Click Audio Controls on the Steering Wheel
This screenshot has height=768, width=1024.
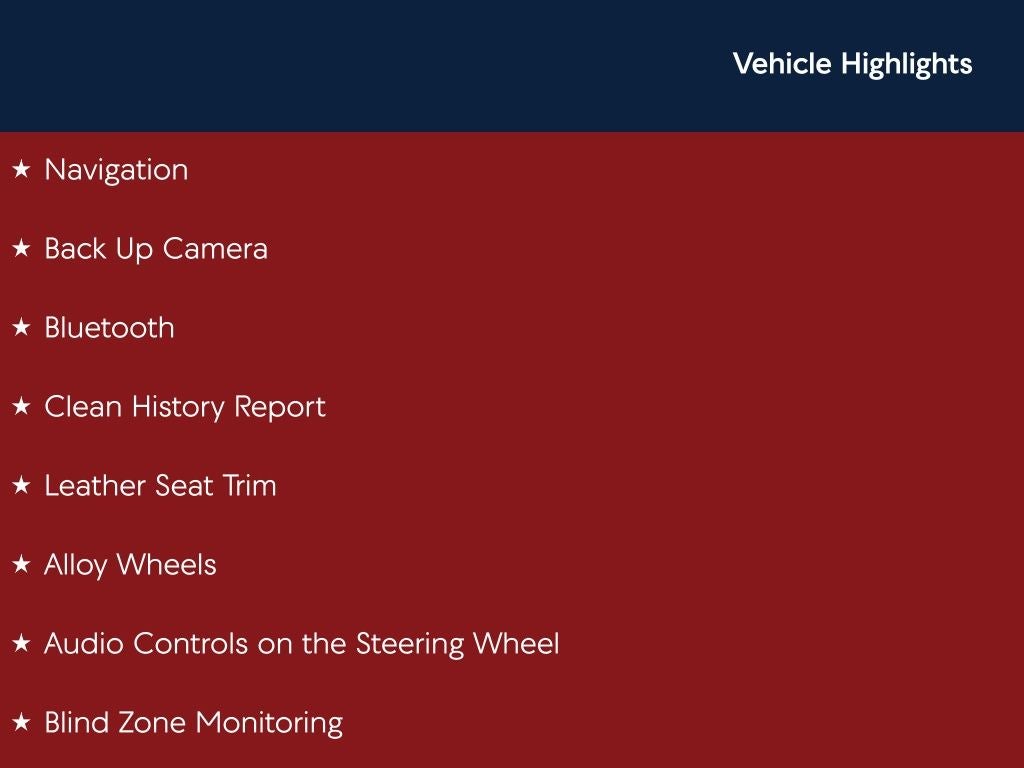[x=301, y=644]
